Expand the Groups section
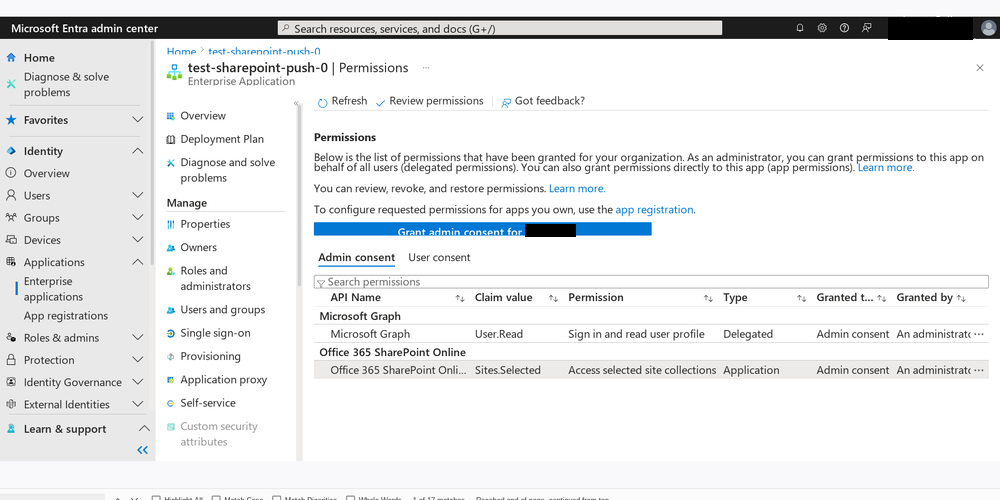1000x500 pixels. tap(137, 217)
